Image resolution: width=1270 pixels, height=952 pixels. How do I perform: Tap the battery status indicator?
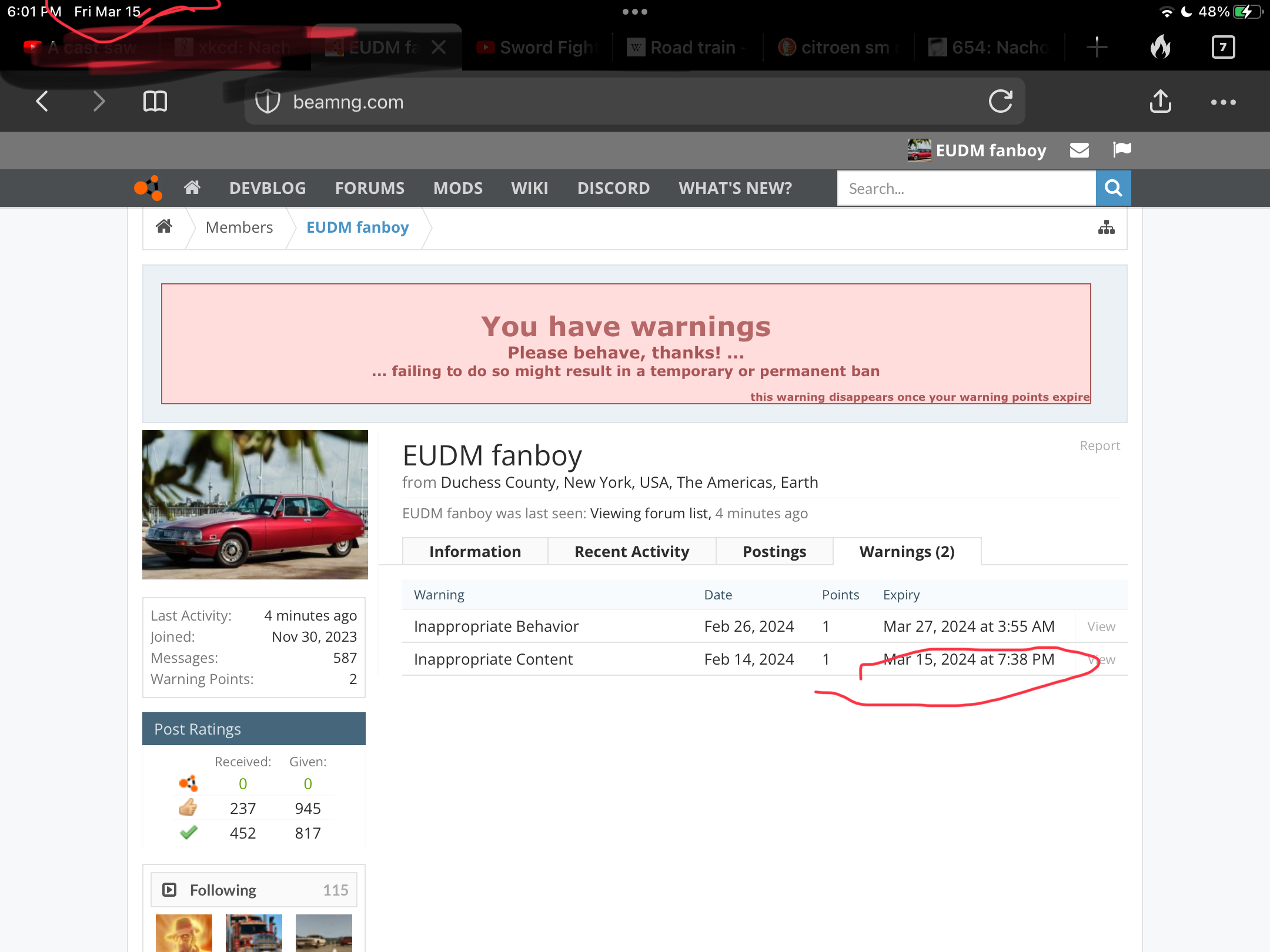coord(1248,12)
